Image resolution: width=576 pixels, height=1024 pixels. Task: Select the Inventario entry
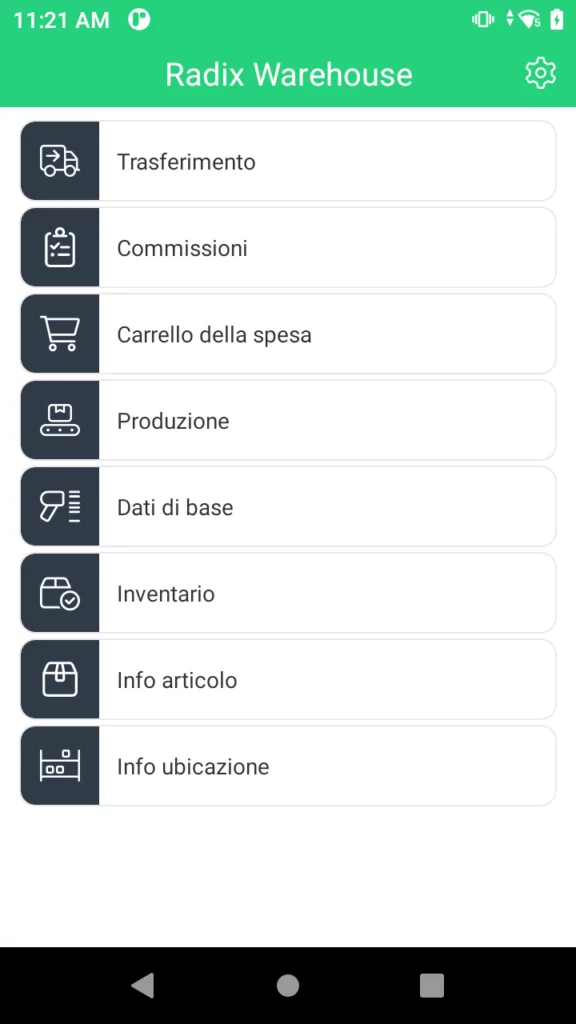[x=288, y=593]
